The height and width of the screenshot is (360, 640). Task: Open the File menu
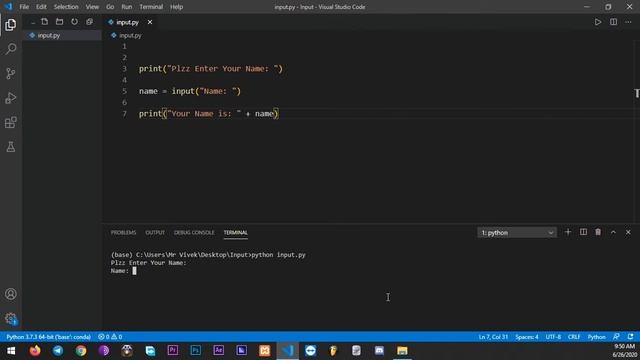coord(24,7)
